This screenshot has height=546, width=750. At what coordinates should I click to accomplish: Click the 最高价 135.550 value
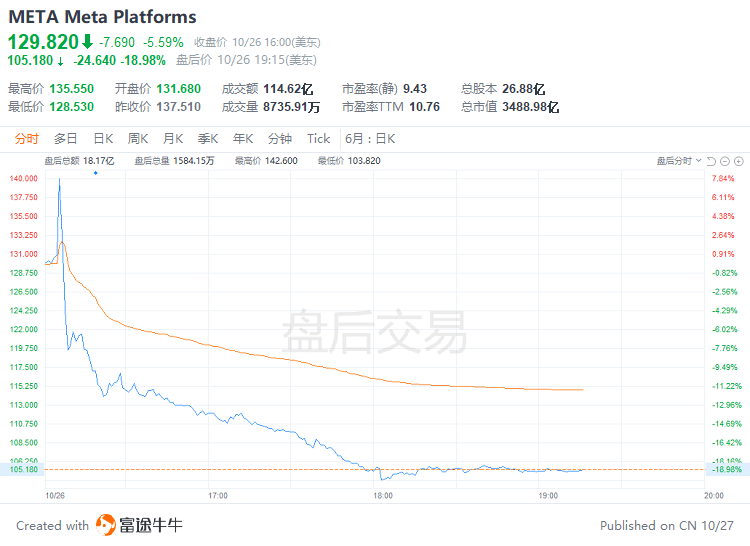click(72, 89)
